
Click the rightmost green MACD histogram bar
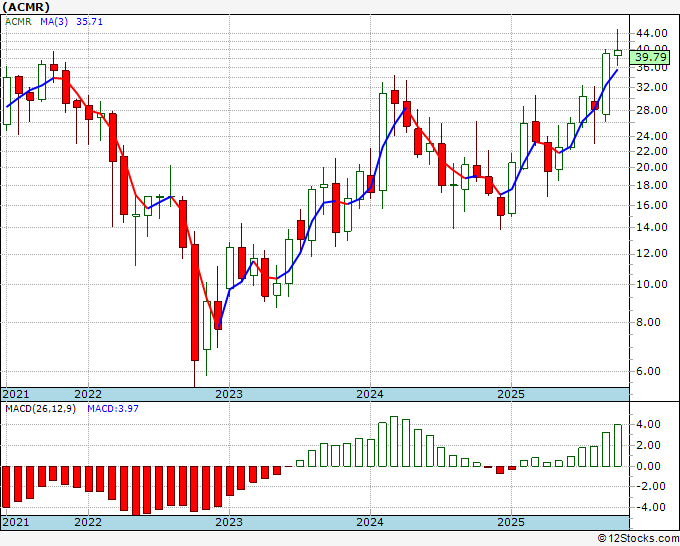(x=618, y=445)
